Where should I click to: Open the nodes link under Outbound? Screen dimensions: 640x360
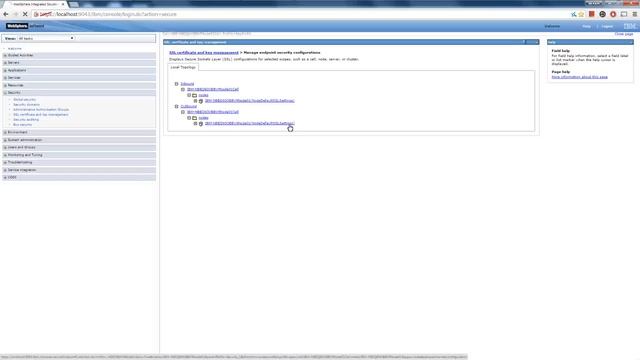pyautogui.click(x=203, y=118)
